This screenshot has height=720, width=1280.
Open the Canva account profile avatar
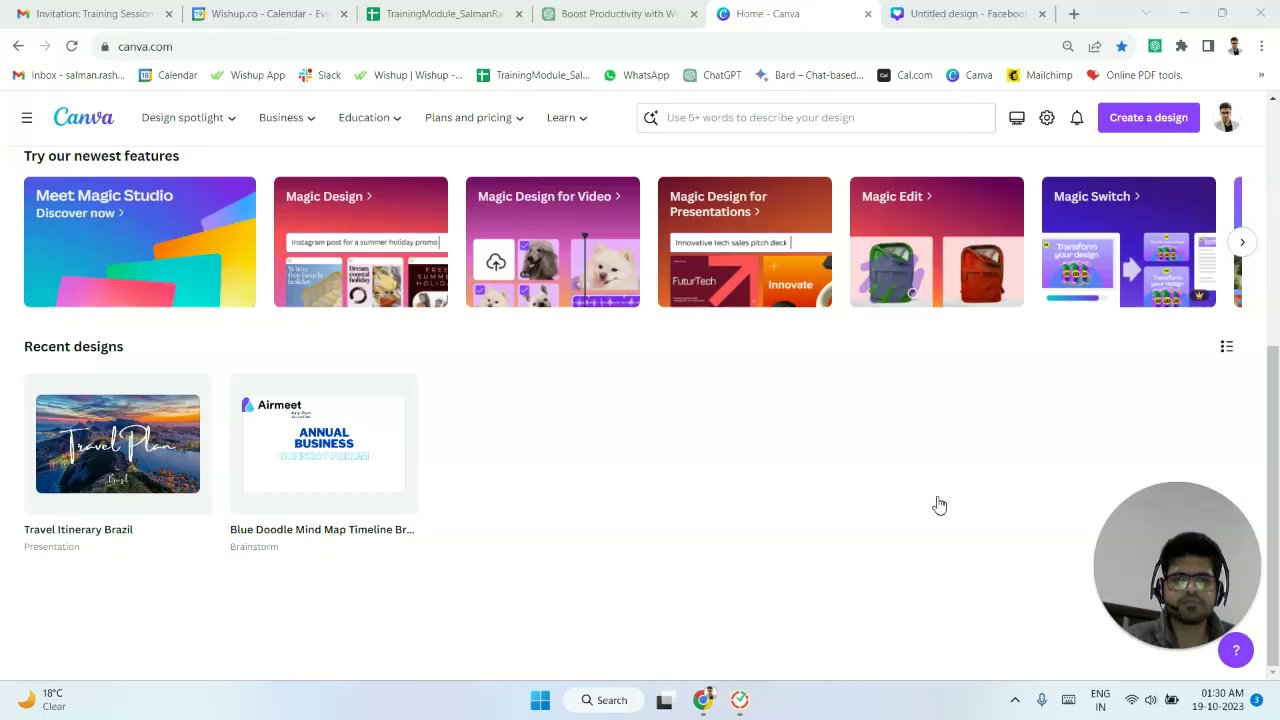click(x=1226, y=117)
